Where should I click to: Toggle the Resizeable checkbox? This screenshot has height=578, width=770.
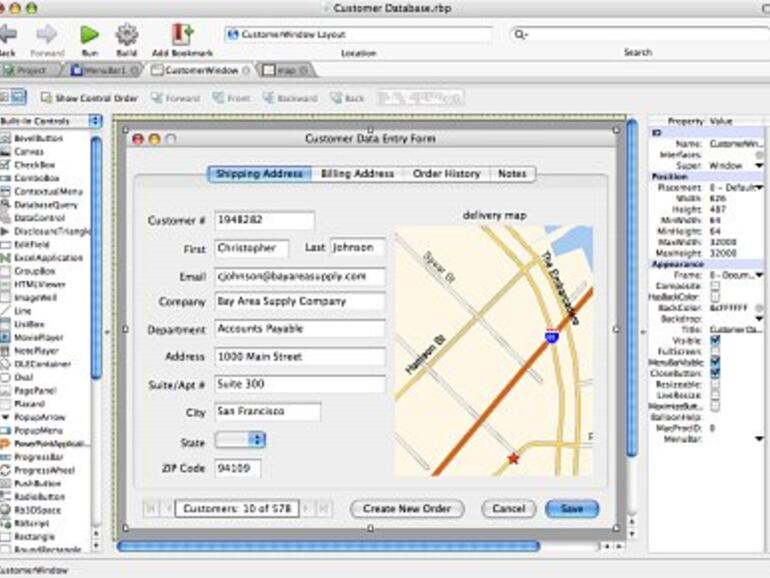715,384
